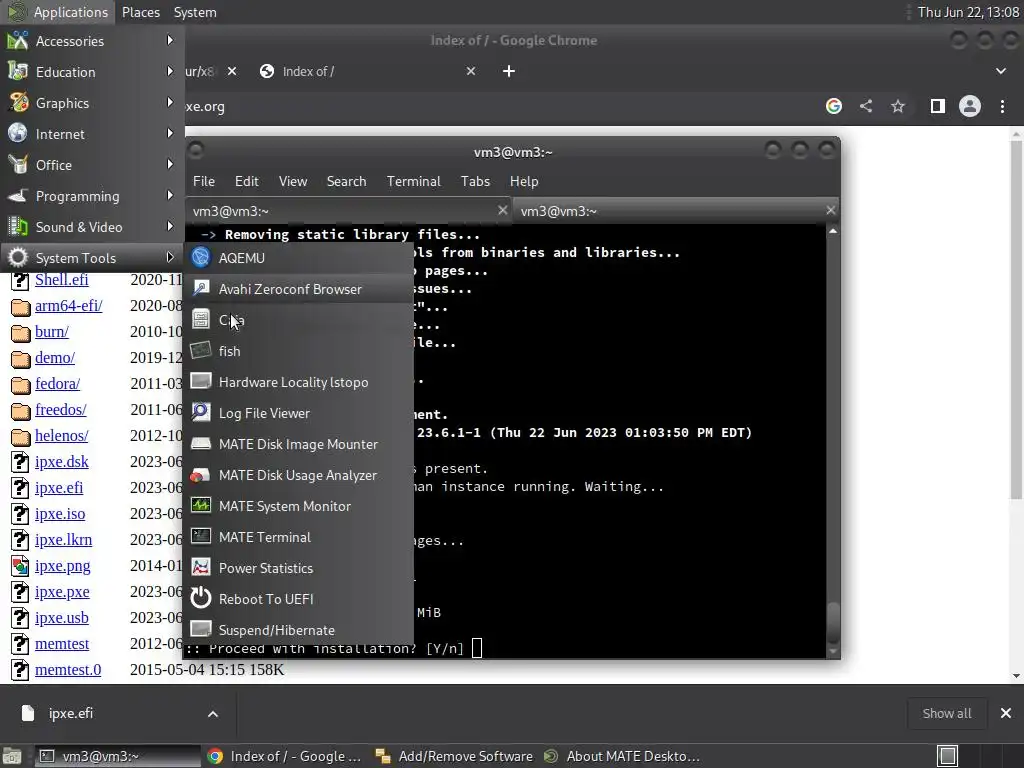Open terminal View menu
Image resolution: width=1024 pixels, height=768 pixels.
point(293,182)
